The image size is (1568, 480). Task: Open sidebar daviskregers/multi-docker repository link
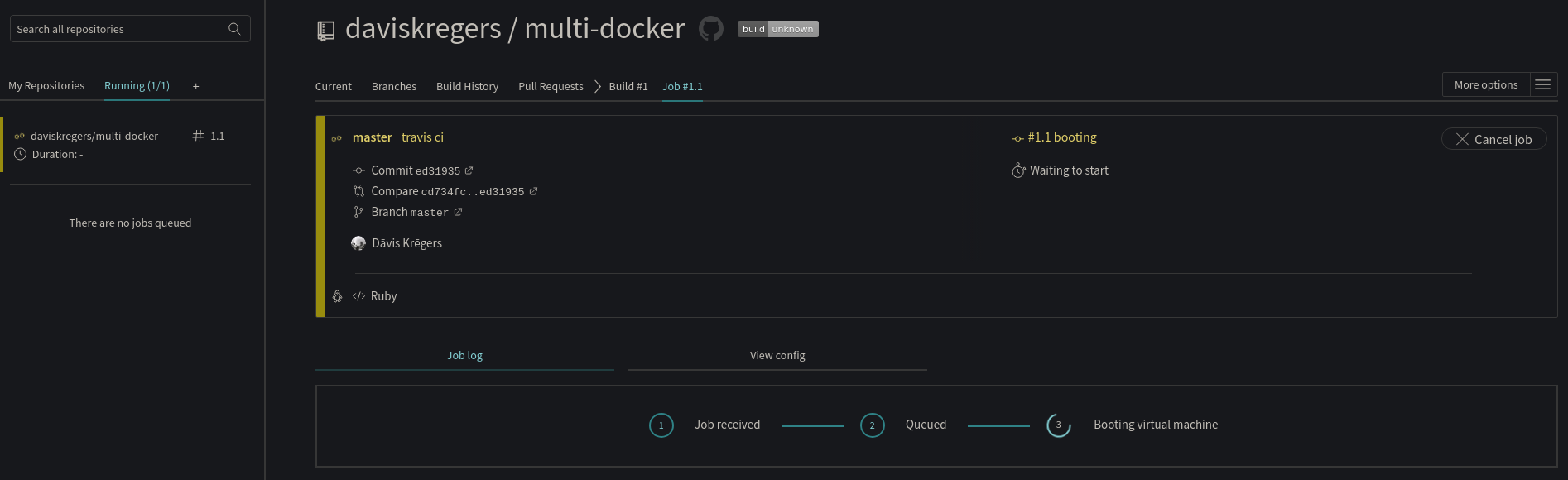pos(94,136)
